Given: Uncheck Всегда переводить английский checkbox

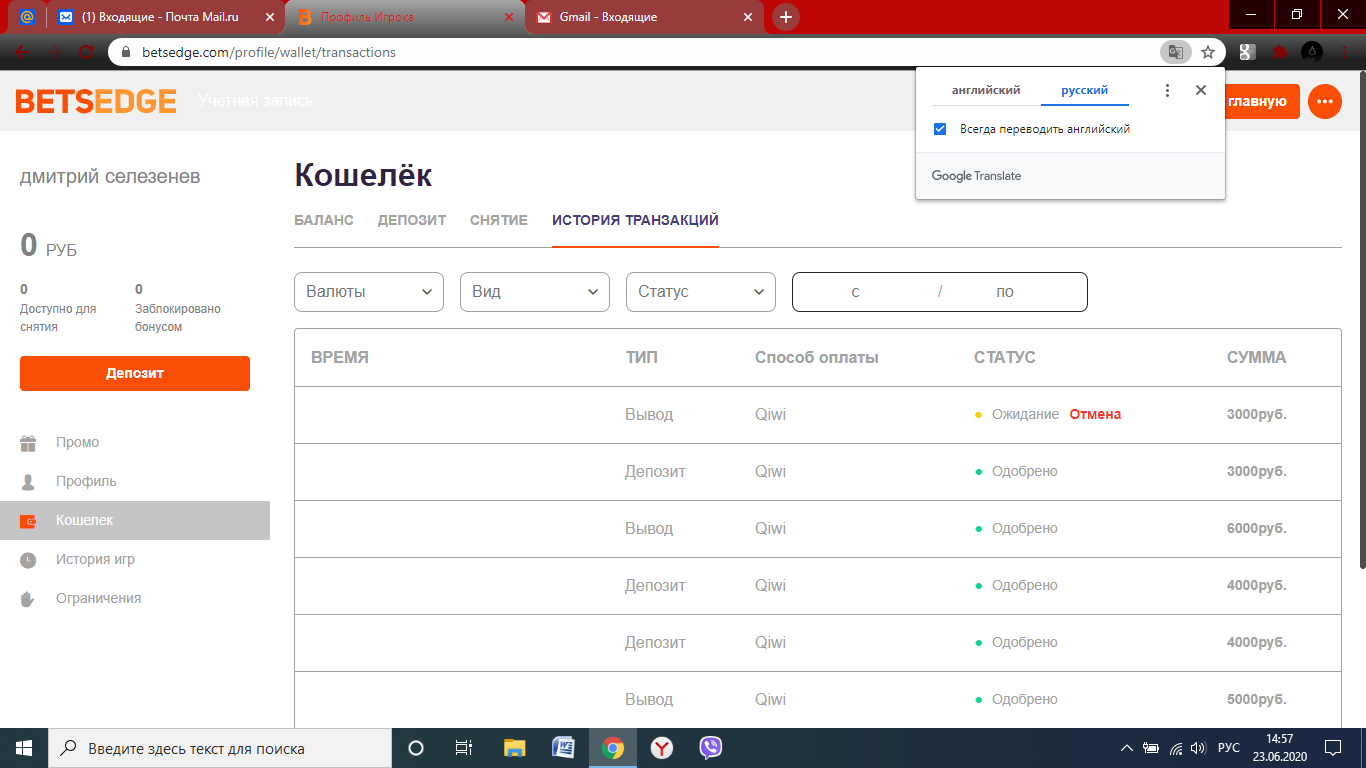Looking at the screenshot, I should pos(940,129).
